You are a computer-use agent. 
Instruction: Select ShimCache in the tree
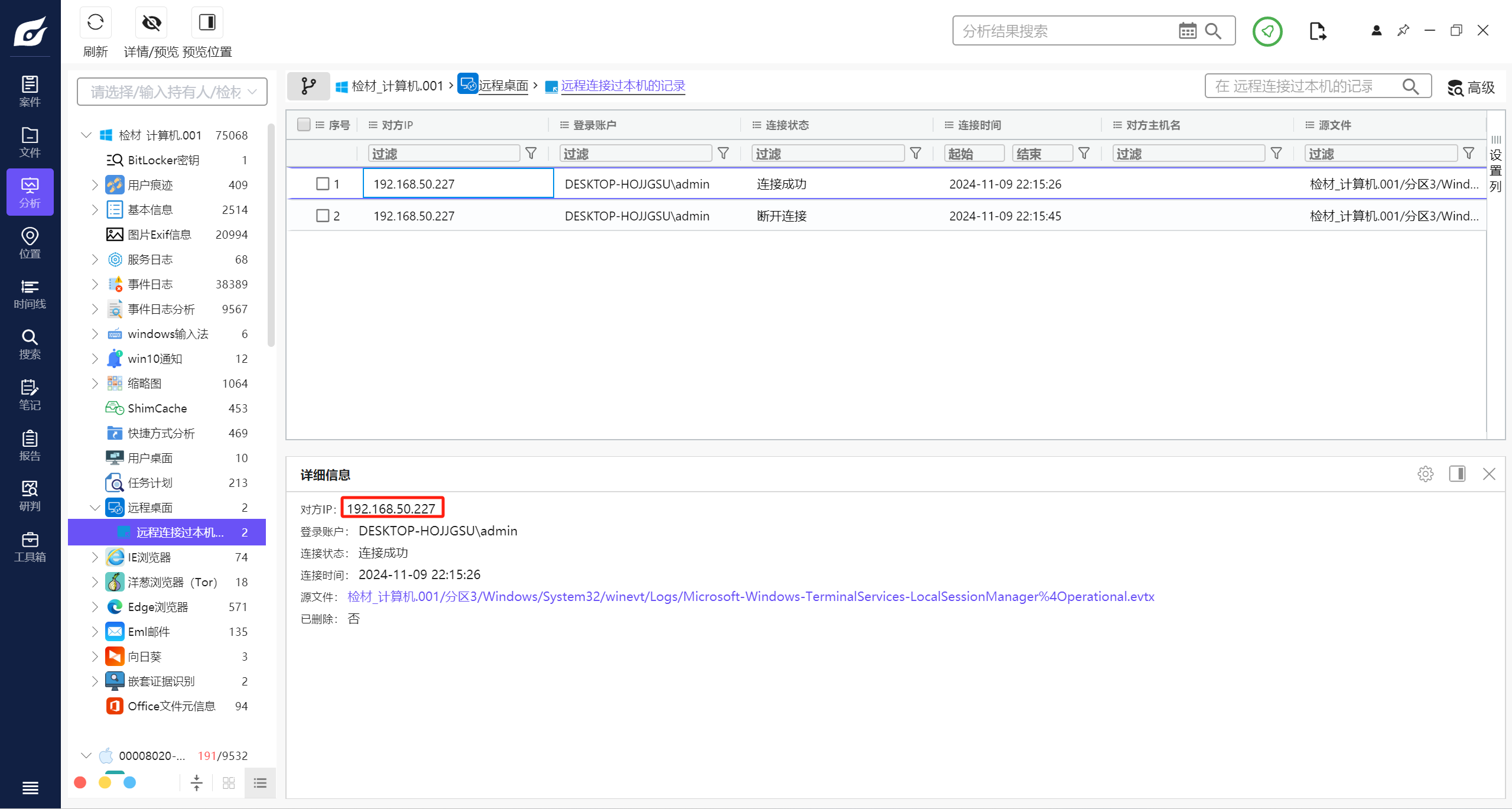157,408
